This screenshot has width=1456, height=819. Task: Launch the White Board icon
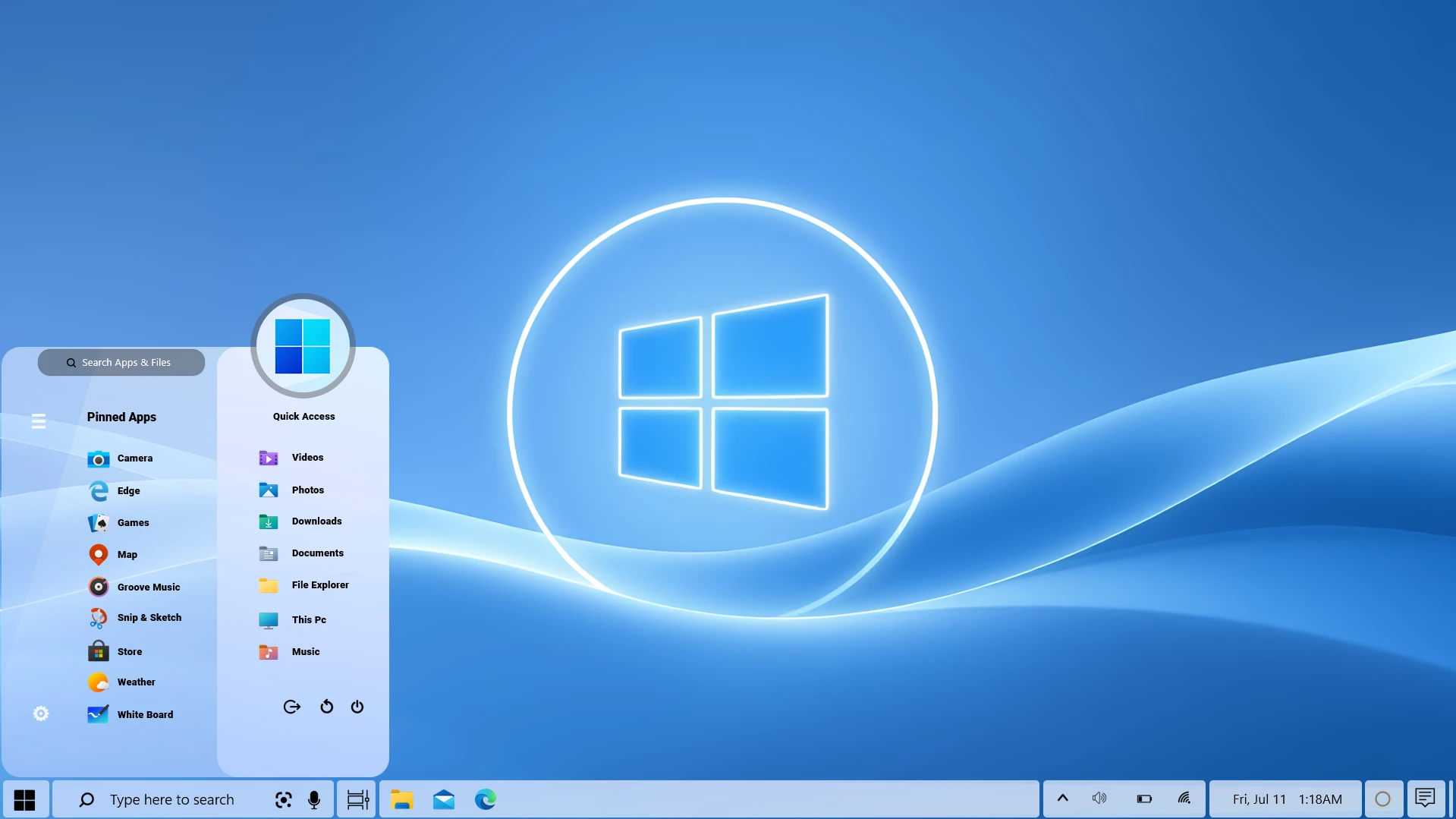coord(99,714)
